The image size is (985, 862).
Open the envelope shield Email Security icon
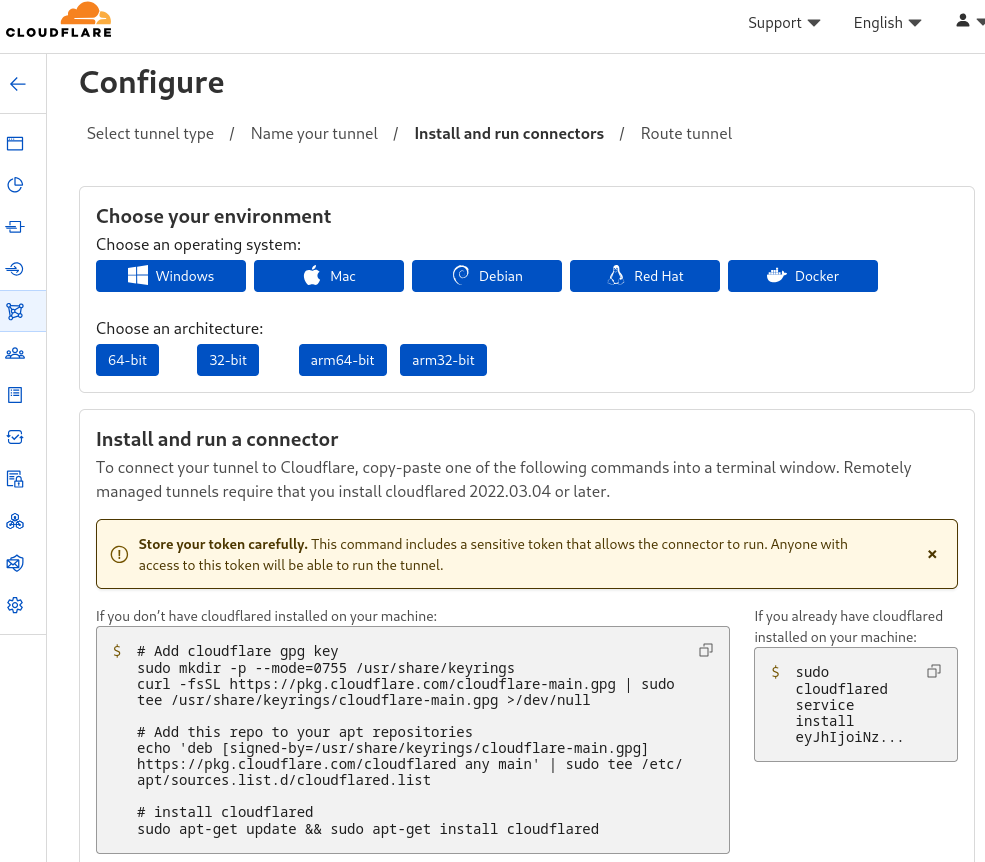[15, 564]
